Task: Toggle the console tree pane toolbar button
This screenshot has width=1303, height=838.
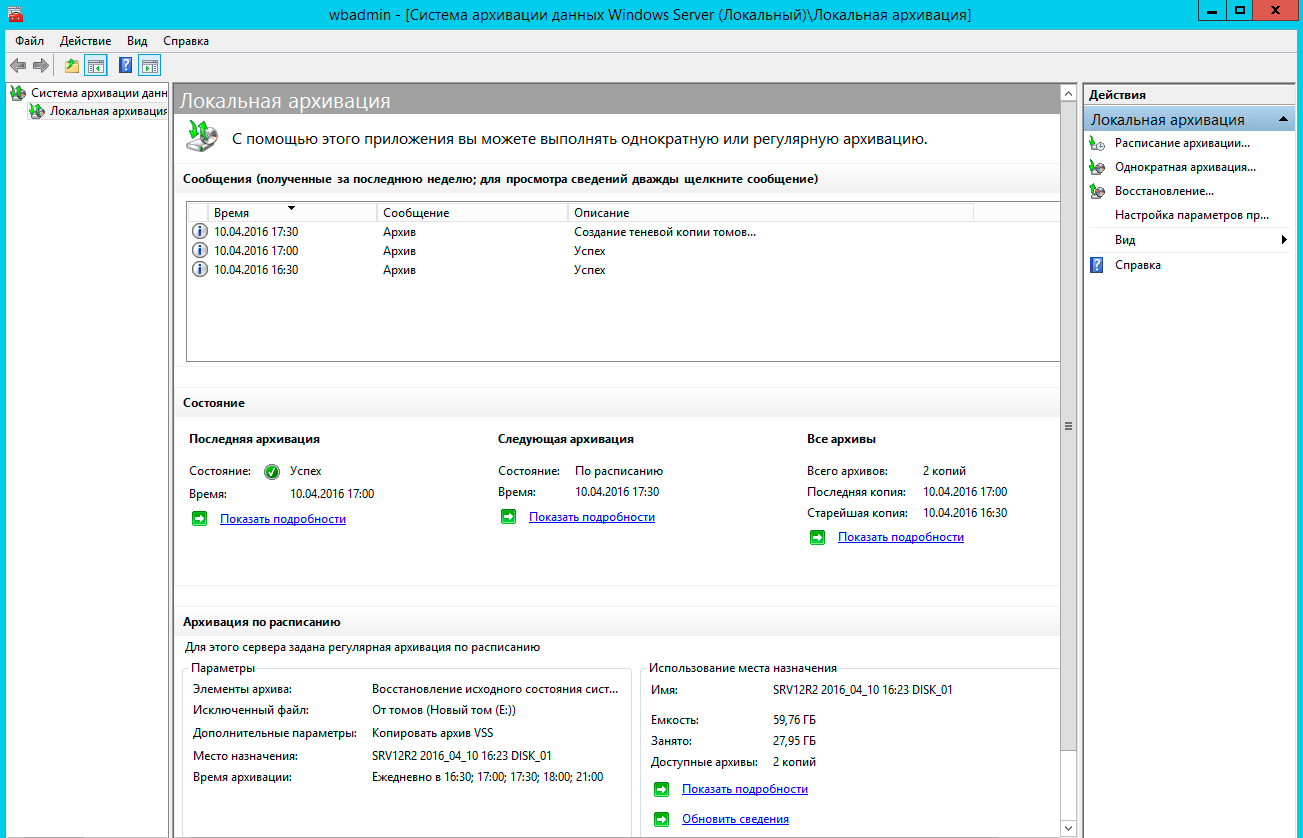Action: pyautogui.click(x=96, y=66)
